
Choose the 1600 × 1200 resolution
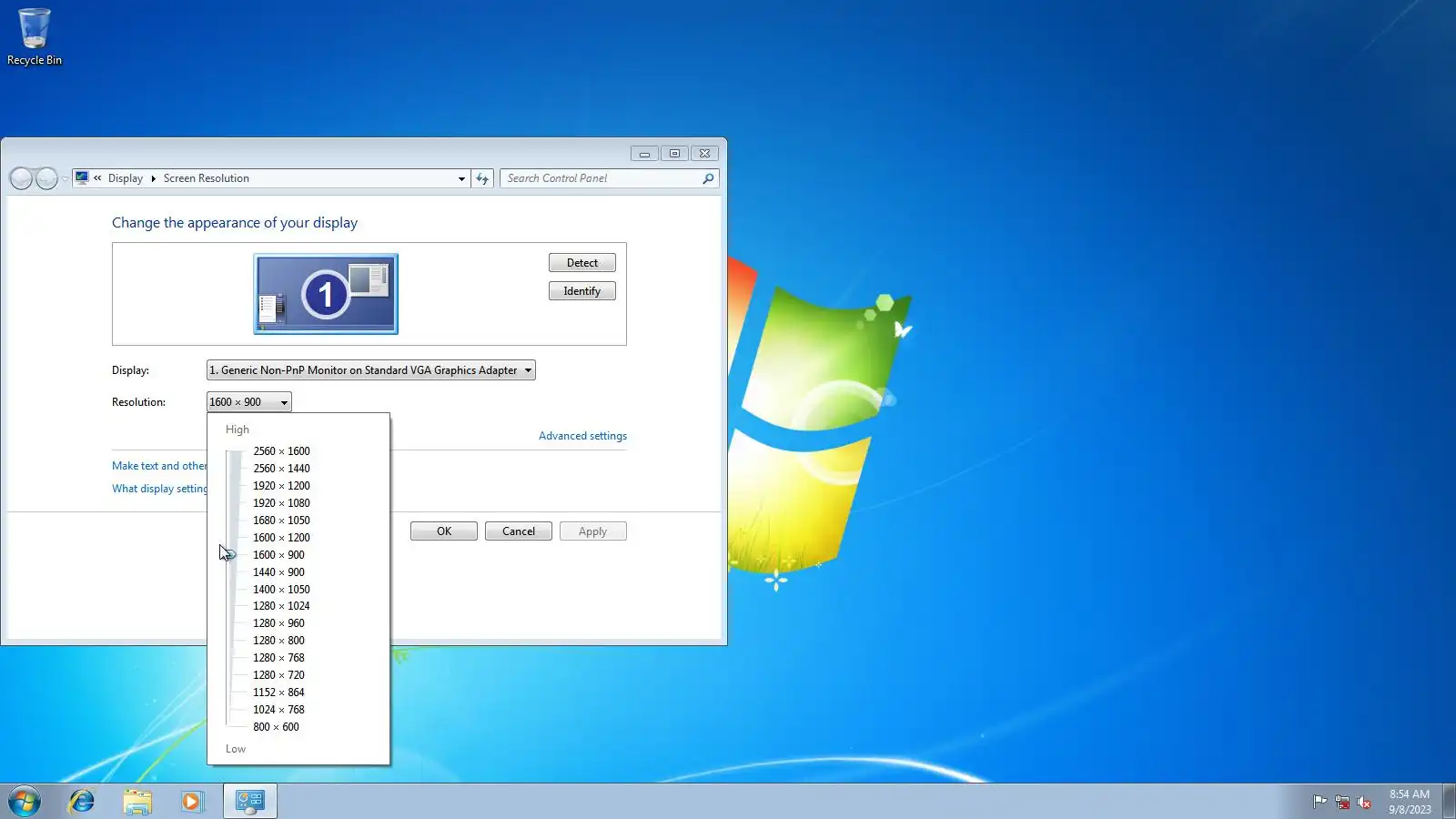(x=281, y=538)
